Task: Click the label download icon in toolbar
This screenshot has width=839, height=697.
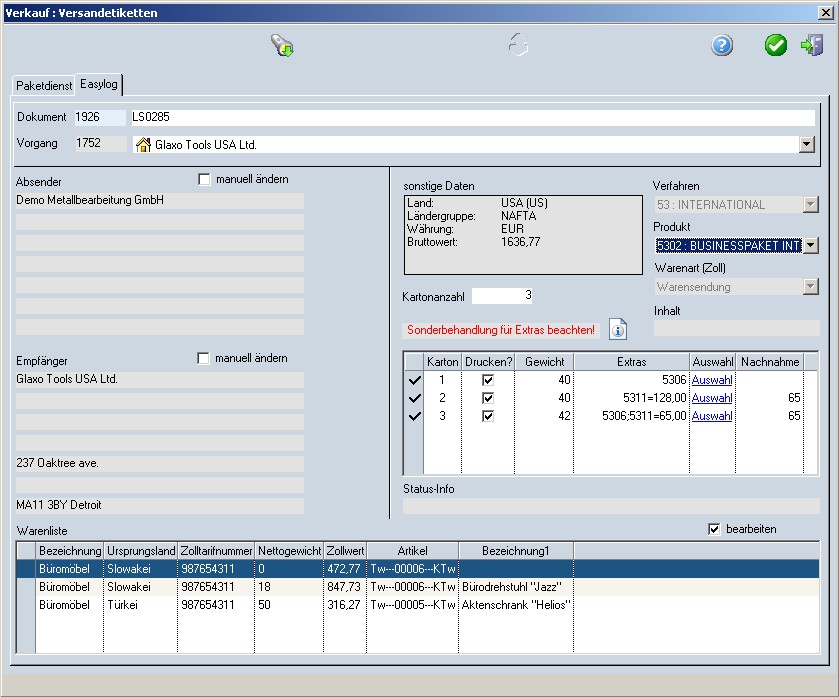Action: point(282,46)
